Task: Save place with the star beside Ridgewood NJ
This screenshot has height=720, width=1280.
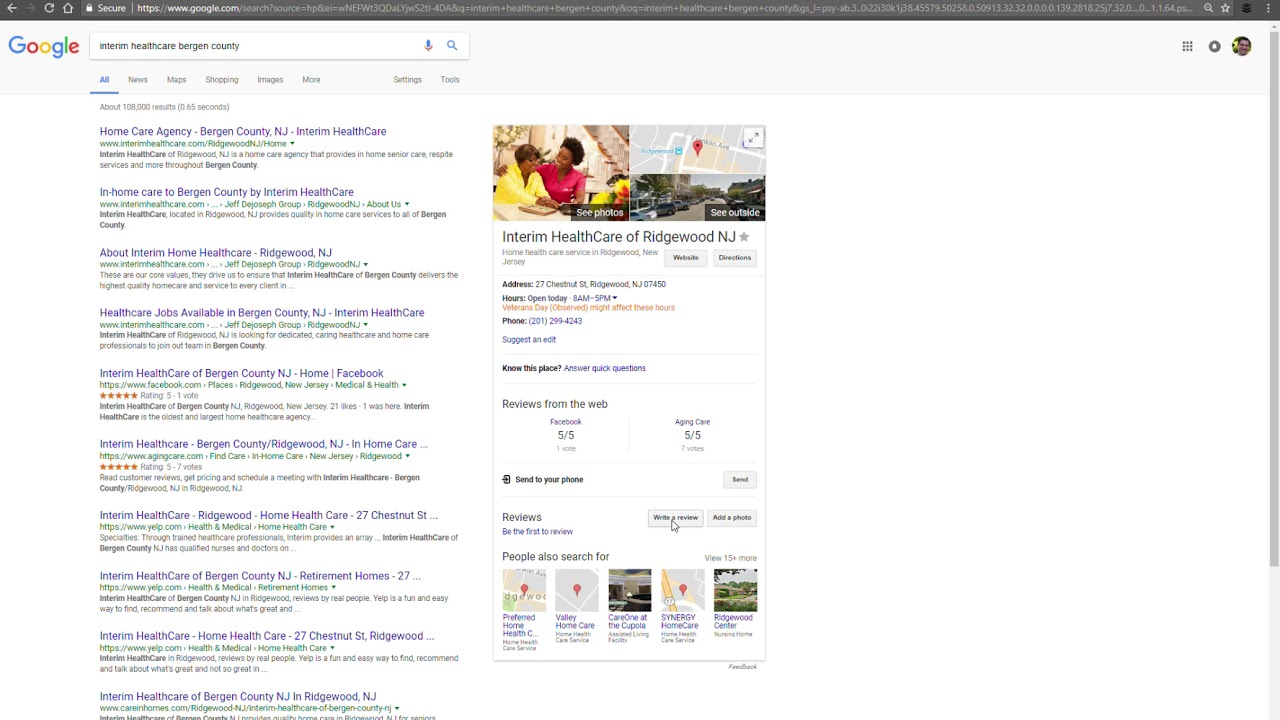Action: 744,237
